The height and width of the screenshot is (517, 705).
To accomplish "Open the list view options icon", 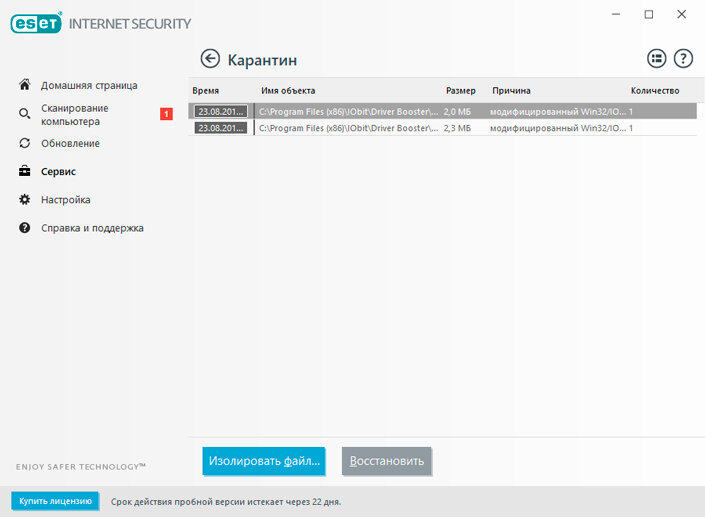I will (x=656, y=58).
